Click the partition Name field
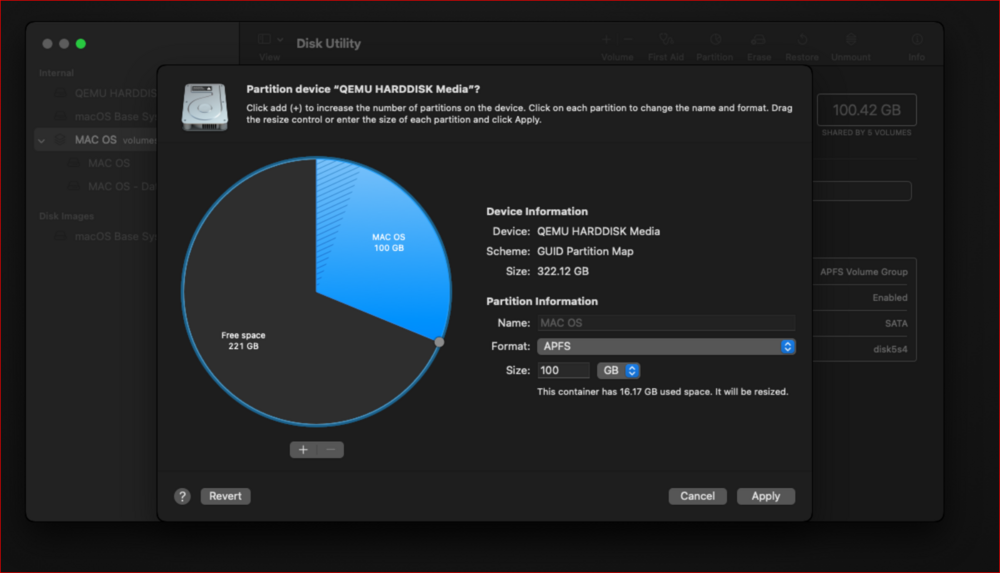1000x573 pixels. coord(666,323)
